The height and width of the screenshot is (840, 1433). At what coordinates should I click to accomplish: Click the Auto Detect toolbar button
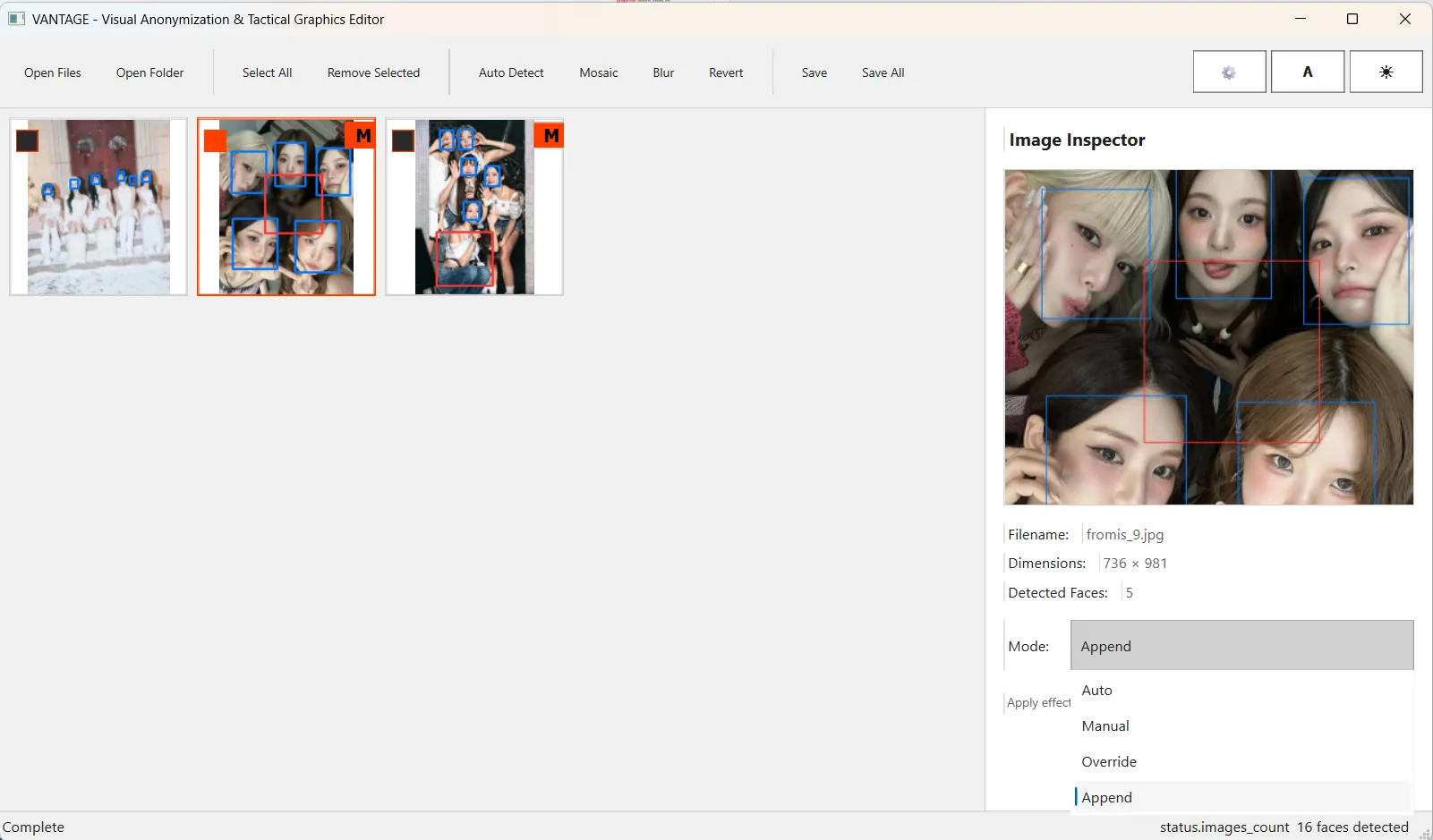511,73
